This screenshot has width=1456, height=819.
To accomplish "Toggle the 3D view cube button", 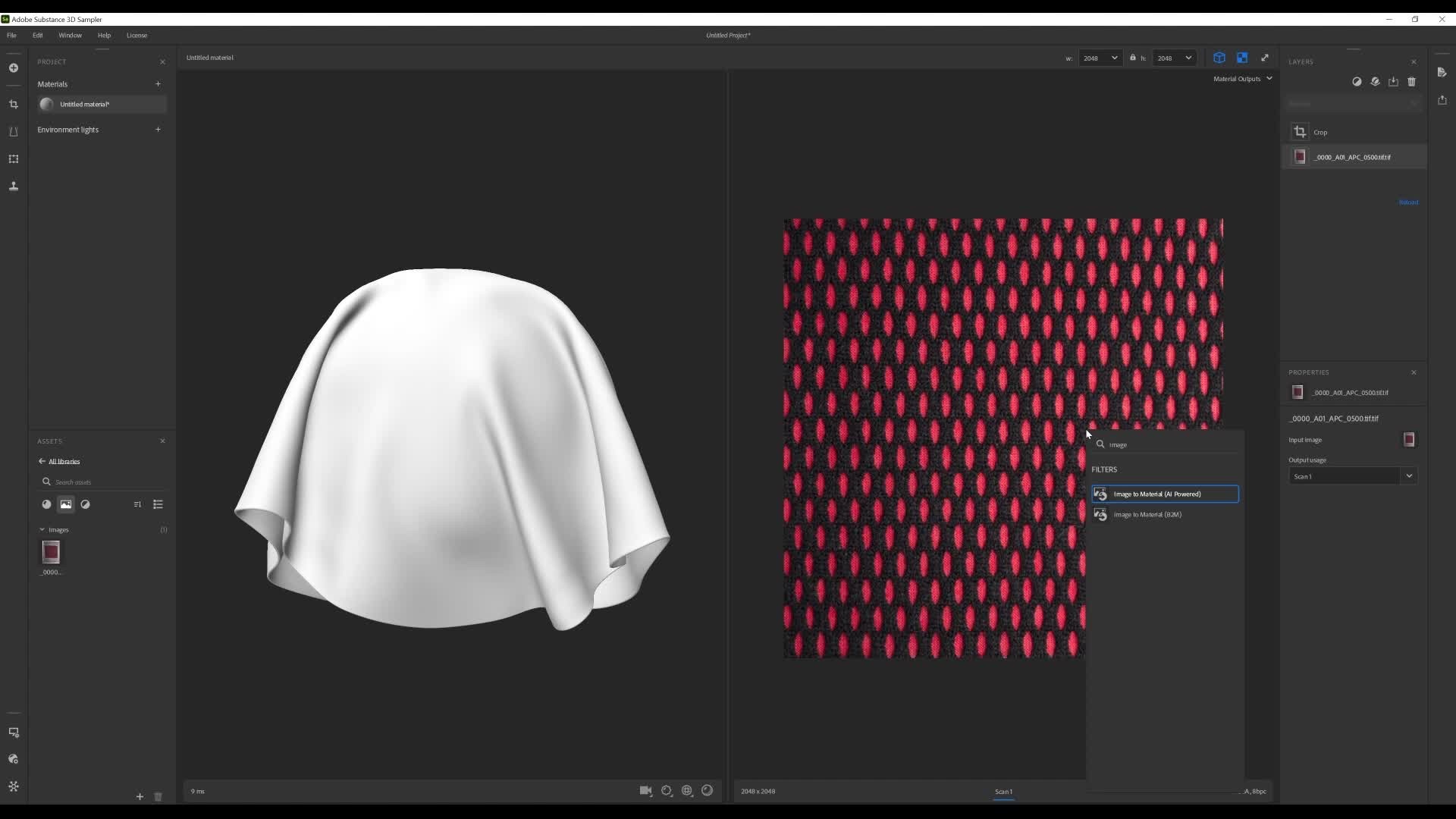I will tap(1219, 58).
